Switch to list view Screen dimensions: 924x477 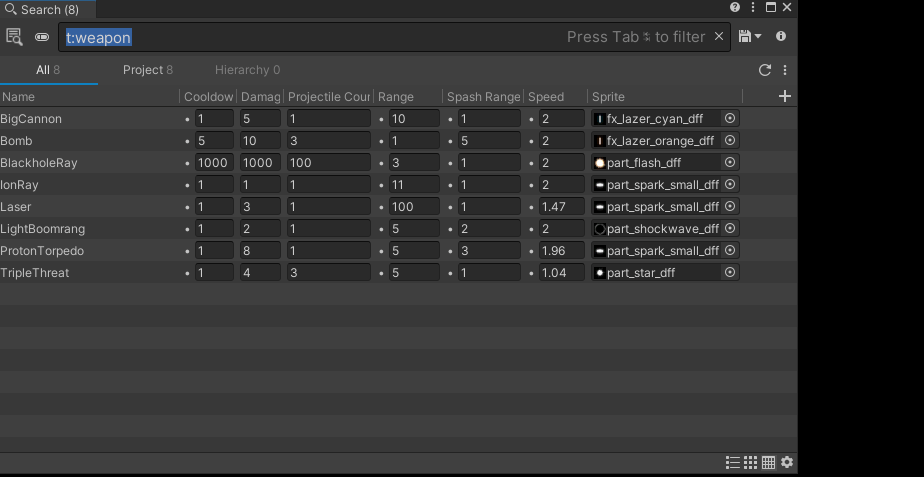click(733, 462)
